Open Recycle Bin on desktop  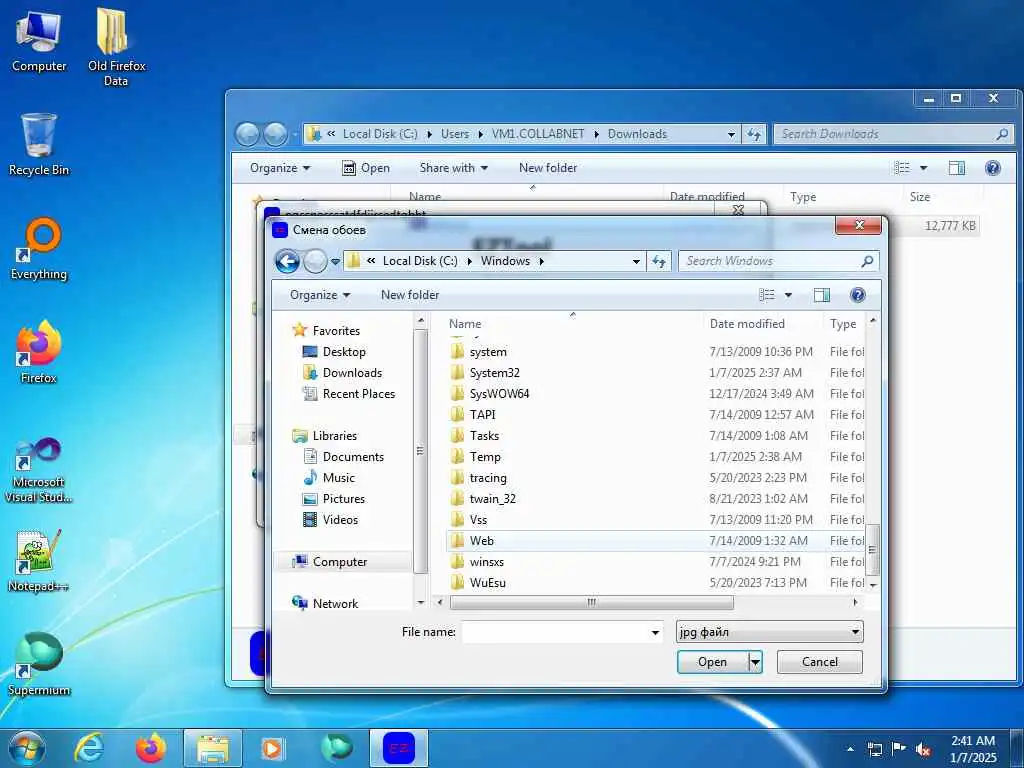39,144
